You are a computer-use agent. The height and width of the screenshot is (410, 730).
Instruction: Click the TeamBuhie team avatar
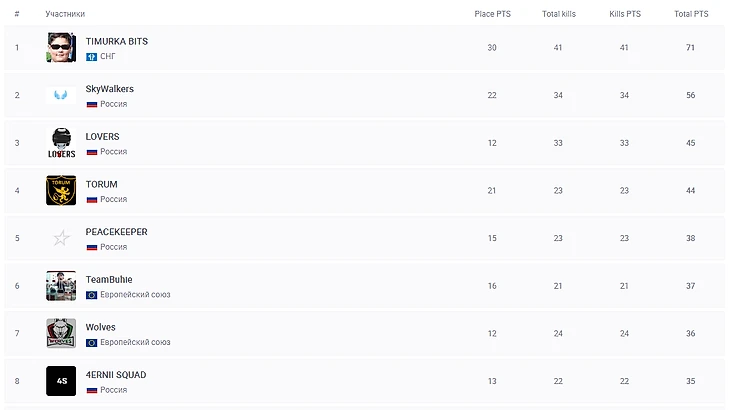61,286
